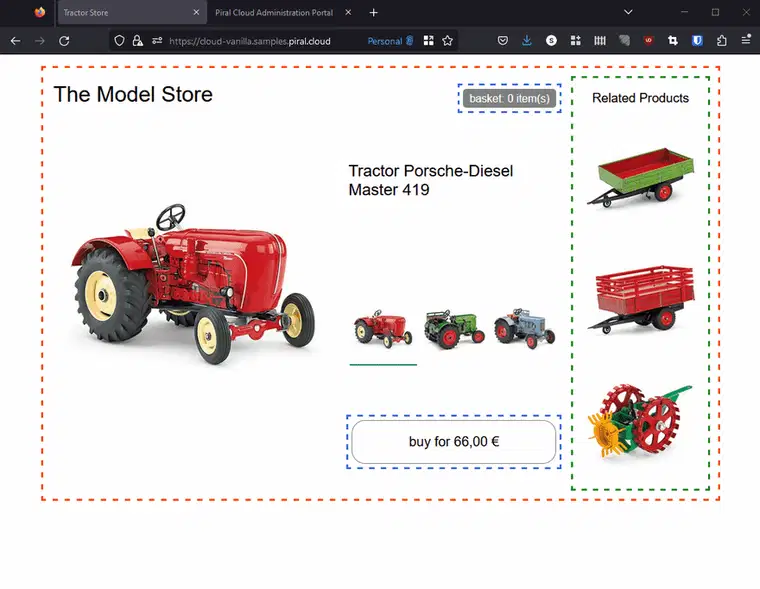
Task: Click the large red tractor product image
Action: point(193,284)
